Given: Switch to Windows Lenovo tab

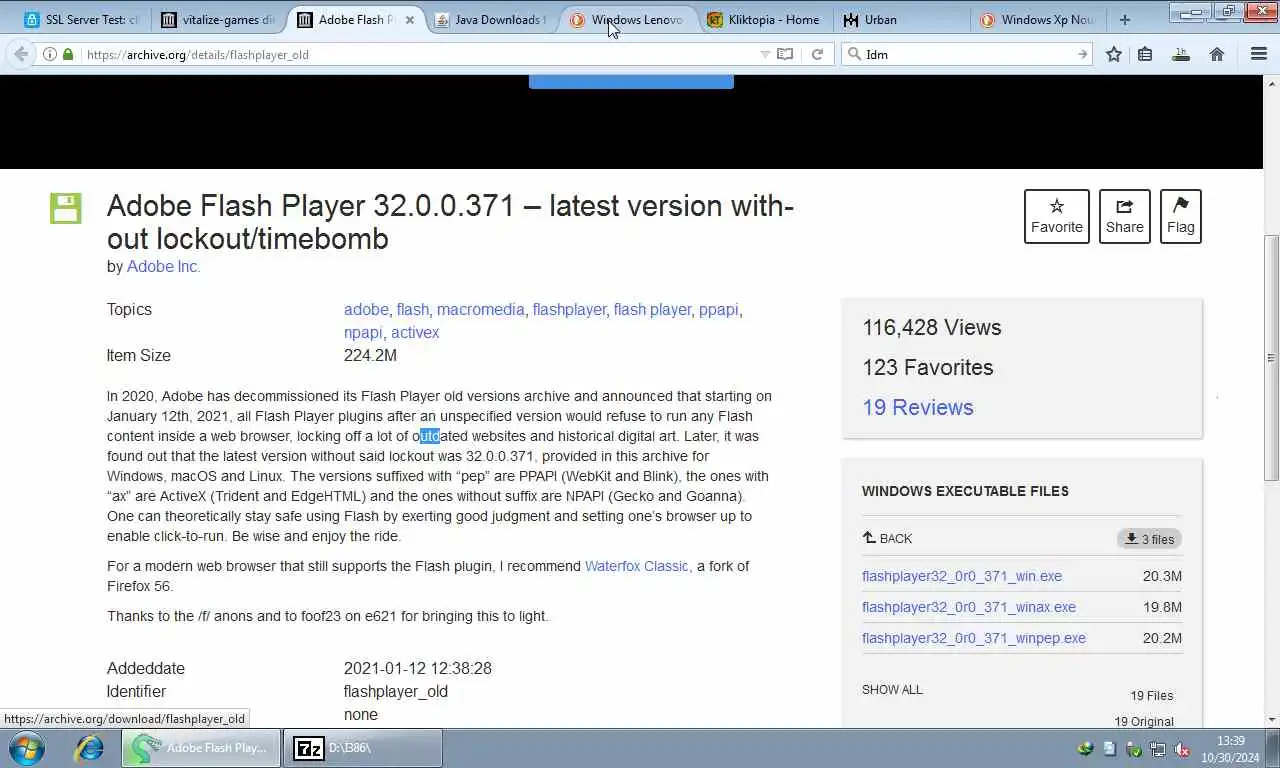Looking at the screenshot, I should click(x=626, y=19).
